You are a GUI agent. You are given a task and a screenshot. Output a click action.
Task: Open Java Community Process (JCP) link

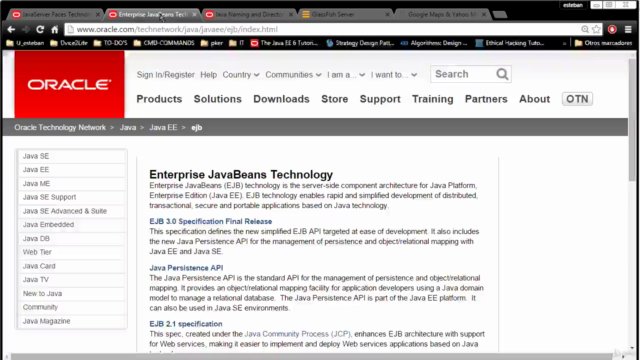point(297,334)
